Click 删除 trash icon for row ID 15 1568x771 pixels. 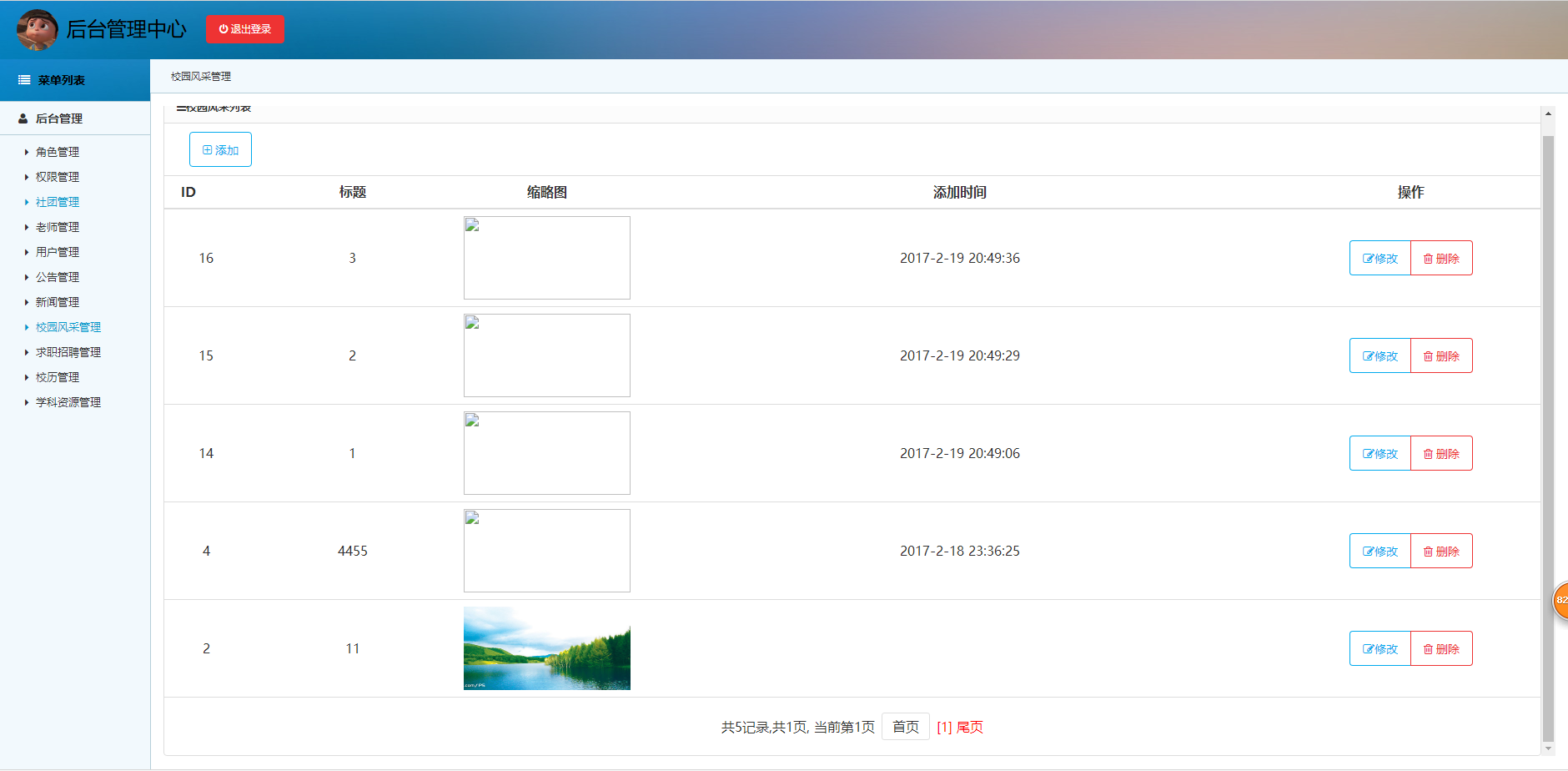click(1428, 356)
